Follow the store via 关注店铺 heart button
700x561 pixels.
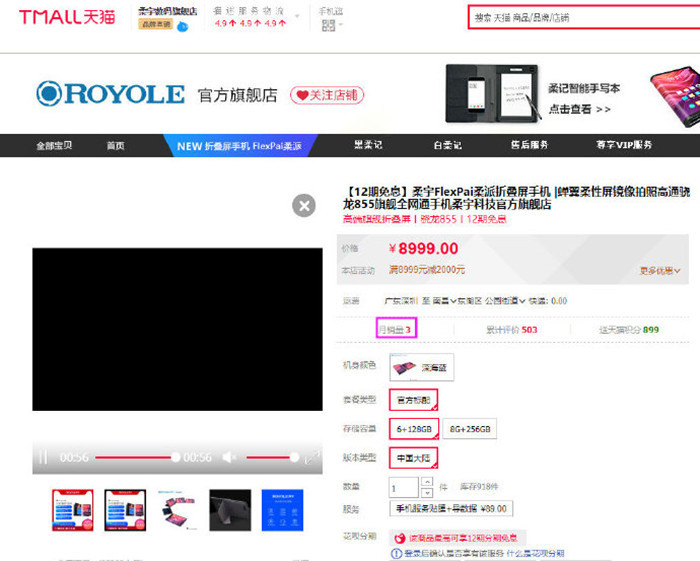tap(327, 96)
